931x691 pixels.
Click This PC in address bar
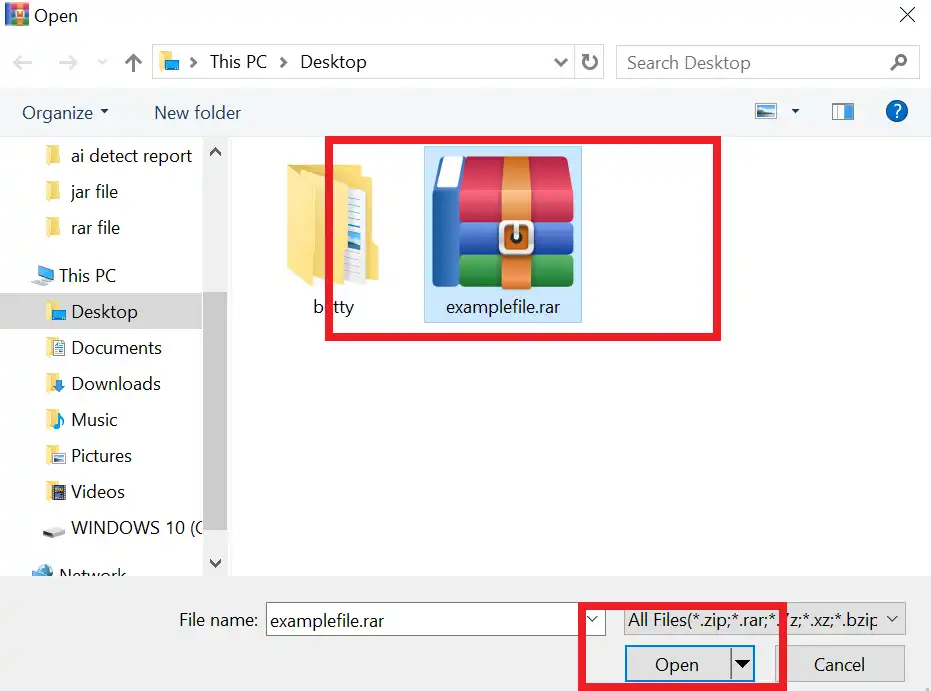point(238,62)
